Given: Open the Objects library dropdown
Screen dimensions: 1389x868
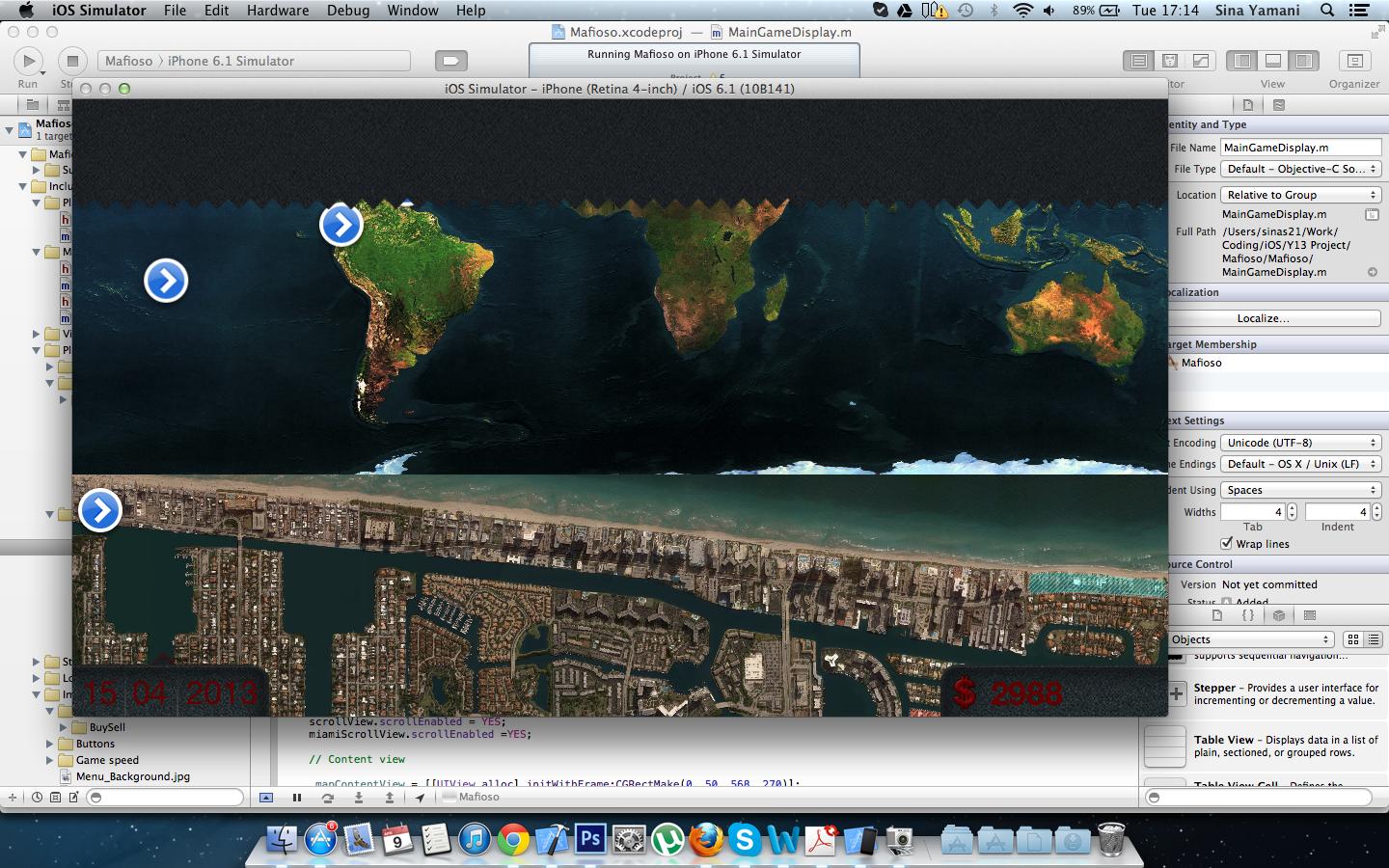Looking at the screenshot, I should coord(1251,639).
